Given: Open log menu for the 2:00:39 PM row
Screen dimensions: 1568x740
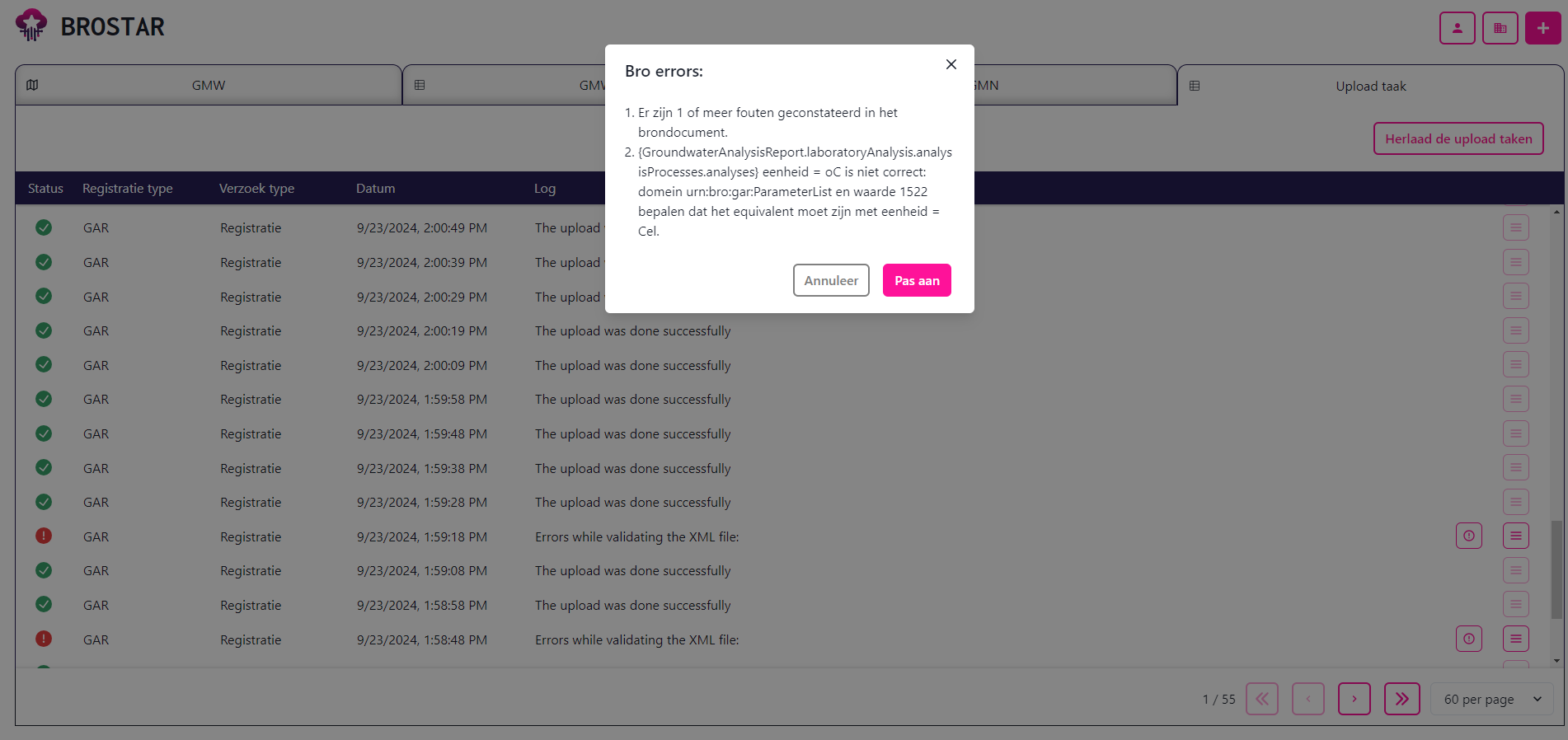Looking at the screenshot, I should tap(1516, 262).
